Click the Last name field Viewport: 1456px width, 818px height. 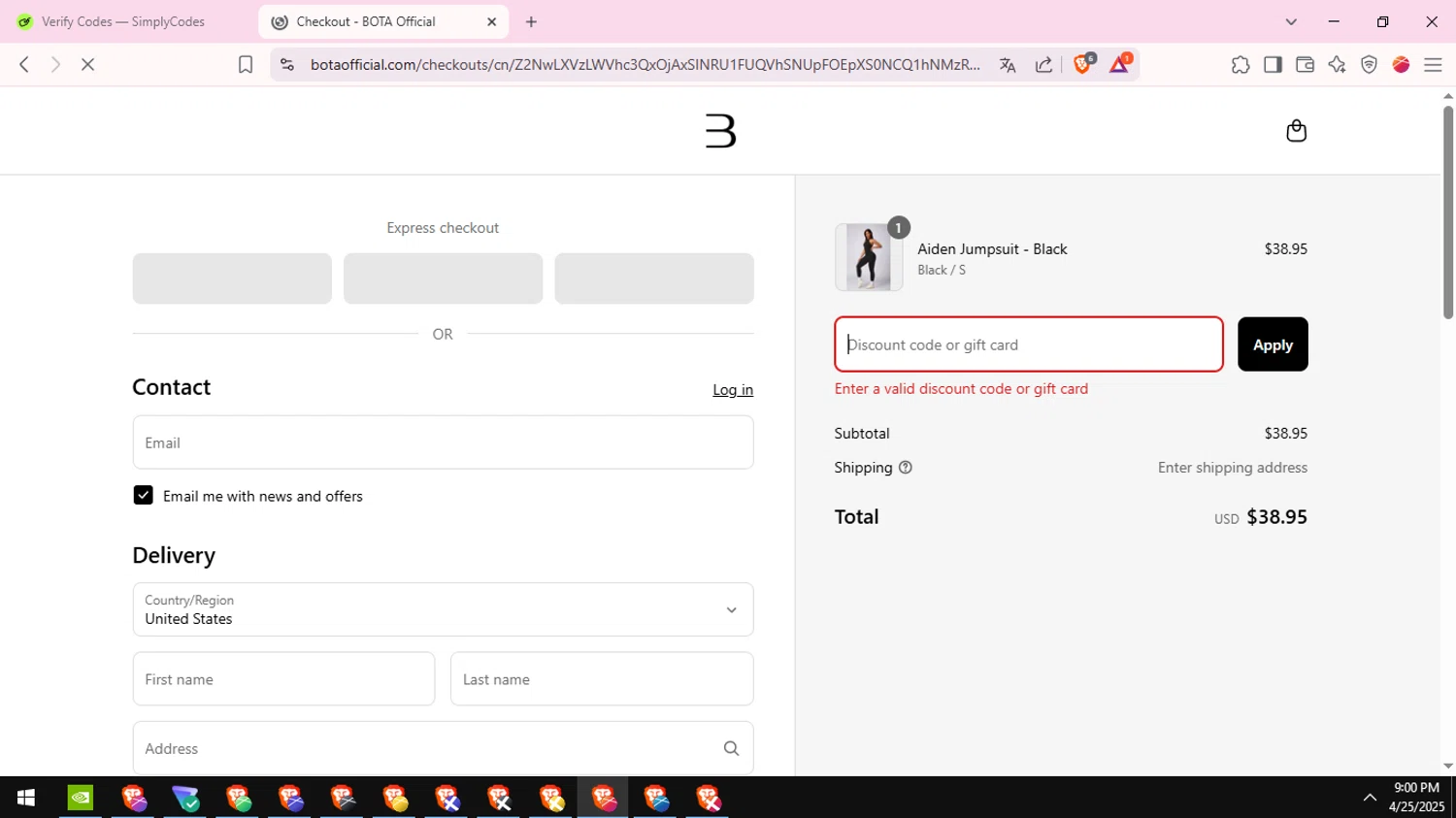click(602, 679)
